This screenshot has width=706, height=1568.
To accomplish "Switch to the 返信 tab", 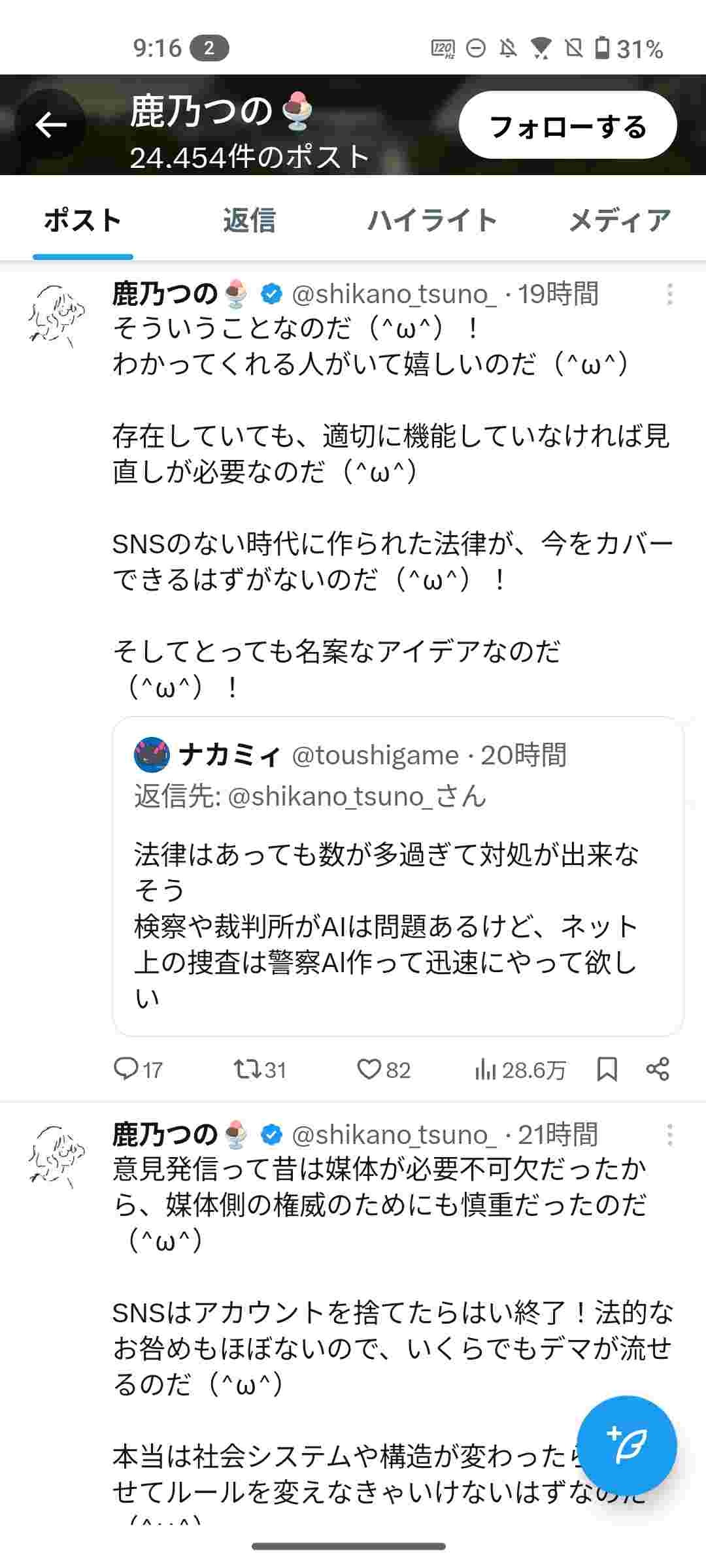I will (249, 221).
